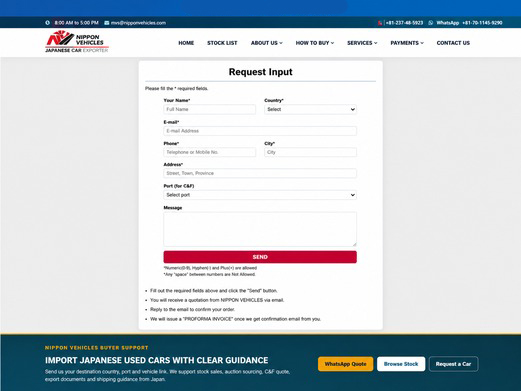Viewport: 521px width, 391px height.
Task: Click the Nippon Vehicles logo
Action: tap(77, 42)
